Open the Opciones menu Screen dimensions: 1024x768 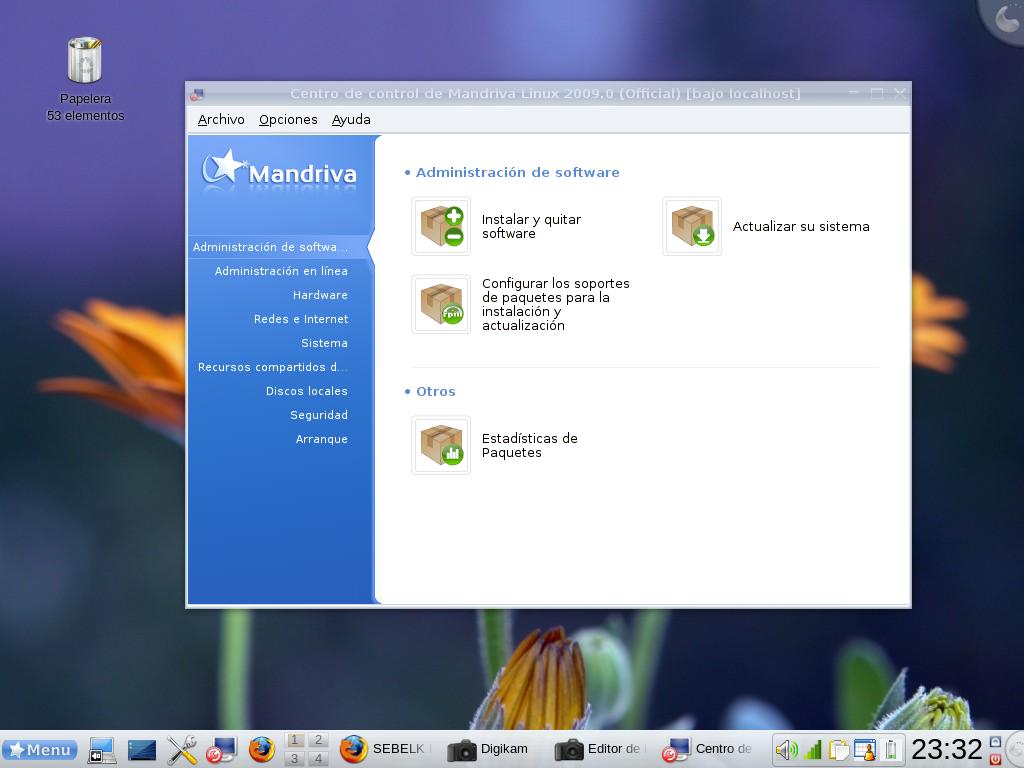288,120
